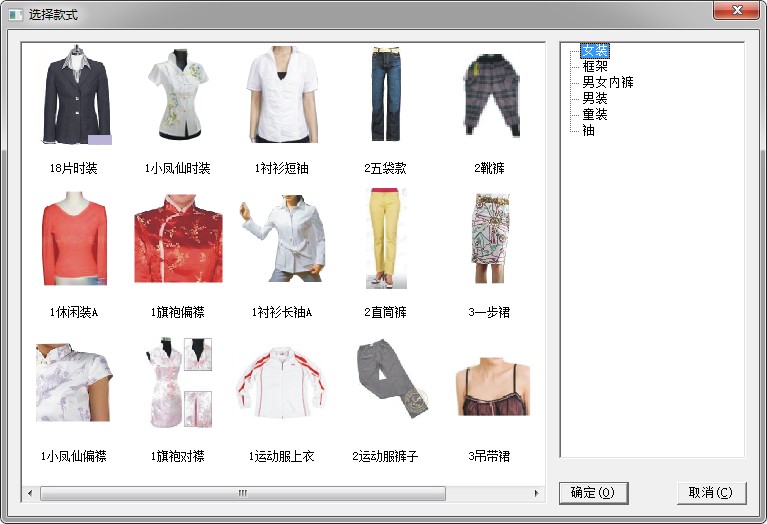Select the 18片时装 blazer thumbnail
Screen dimensions: 767x524
tap(77, 96)
